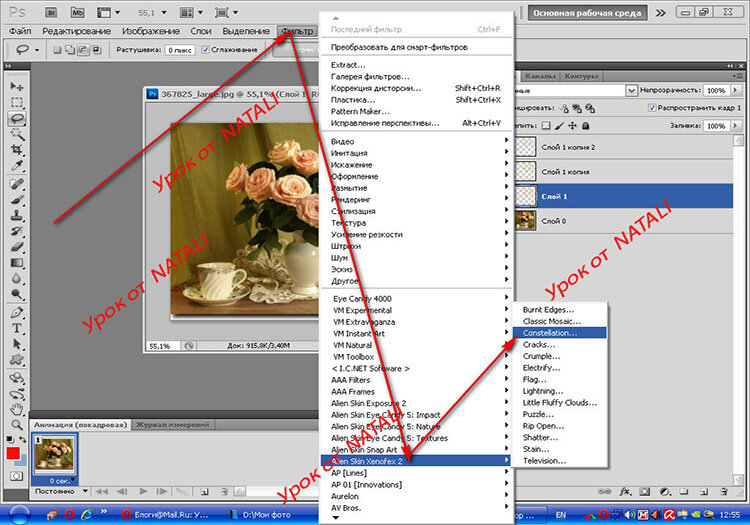Open Заливка slider arrow

pyautogui.click(x=735, y=126)
